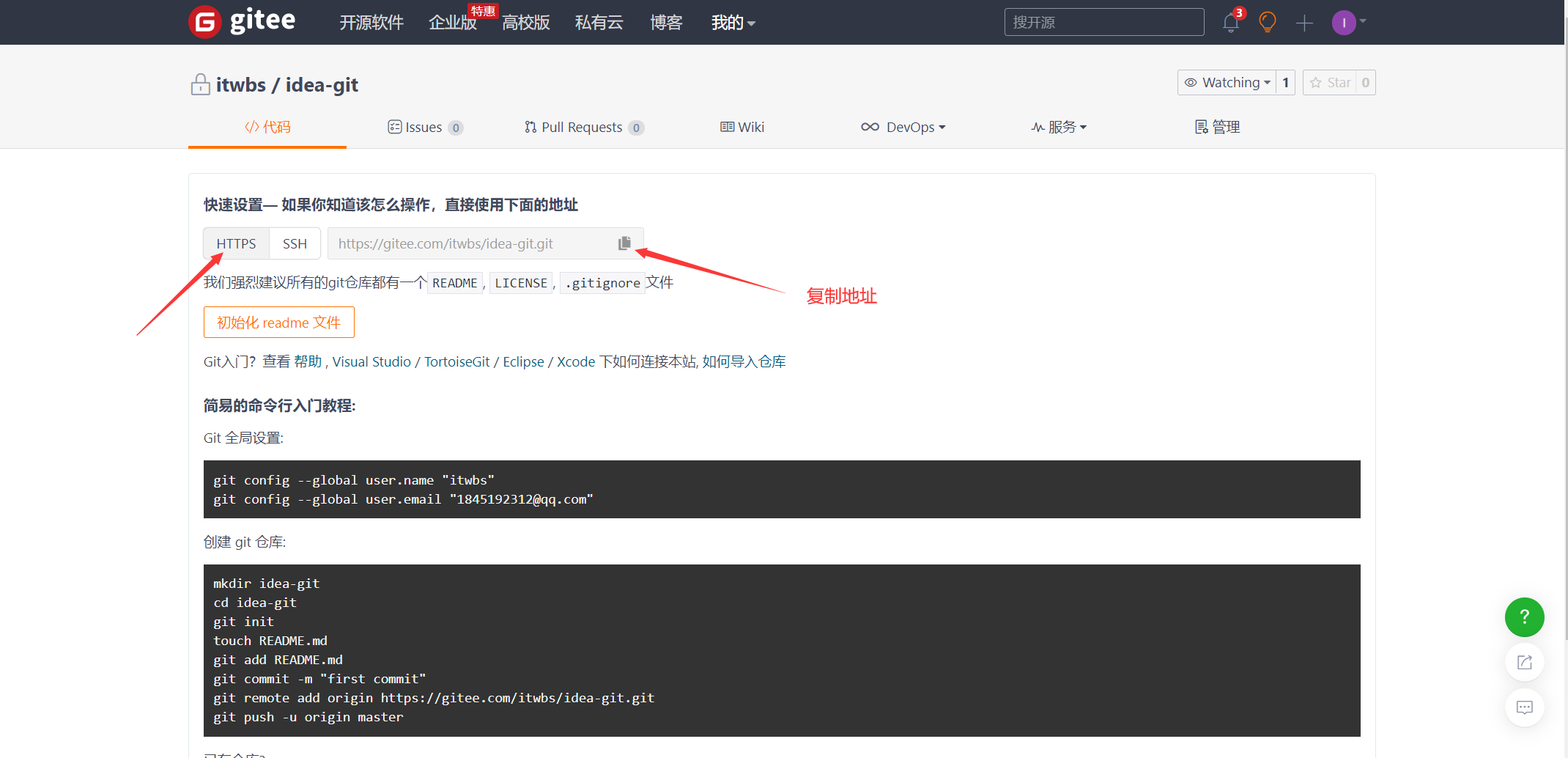Click the 'git push -u origin master' line
Screen dimensions: 1568x758
(x=308, y=717)
